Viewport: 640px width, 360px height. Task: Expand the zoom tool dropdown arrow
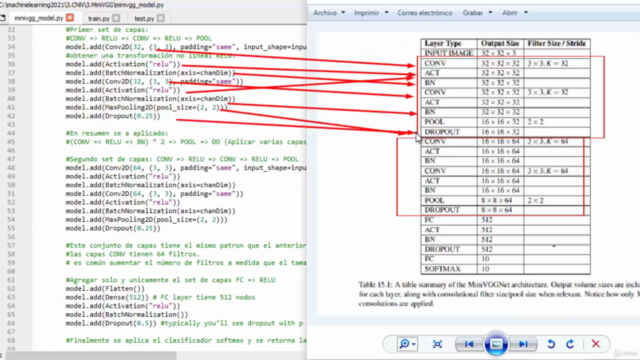tap(414, 344)
